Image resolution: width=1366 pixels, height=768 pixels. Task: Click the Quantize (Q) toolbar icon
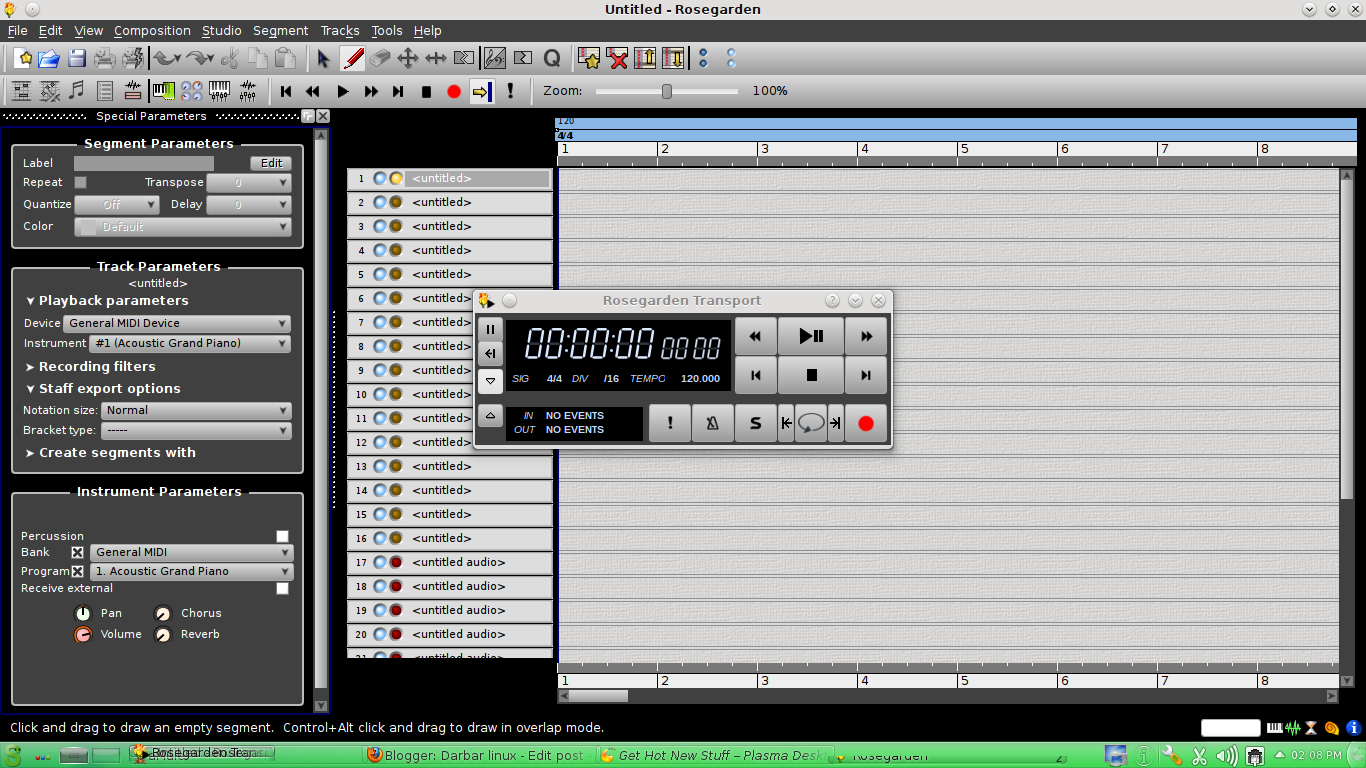click(x=552, y=58)
